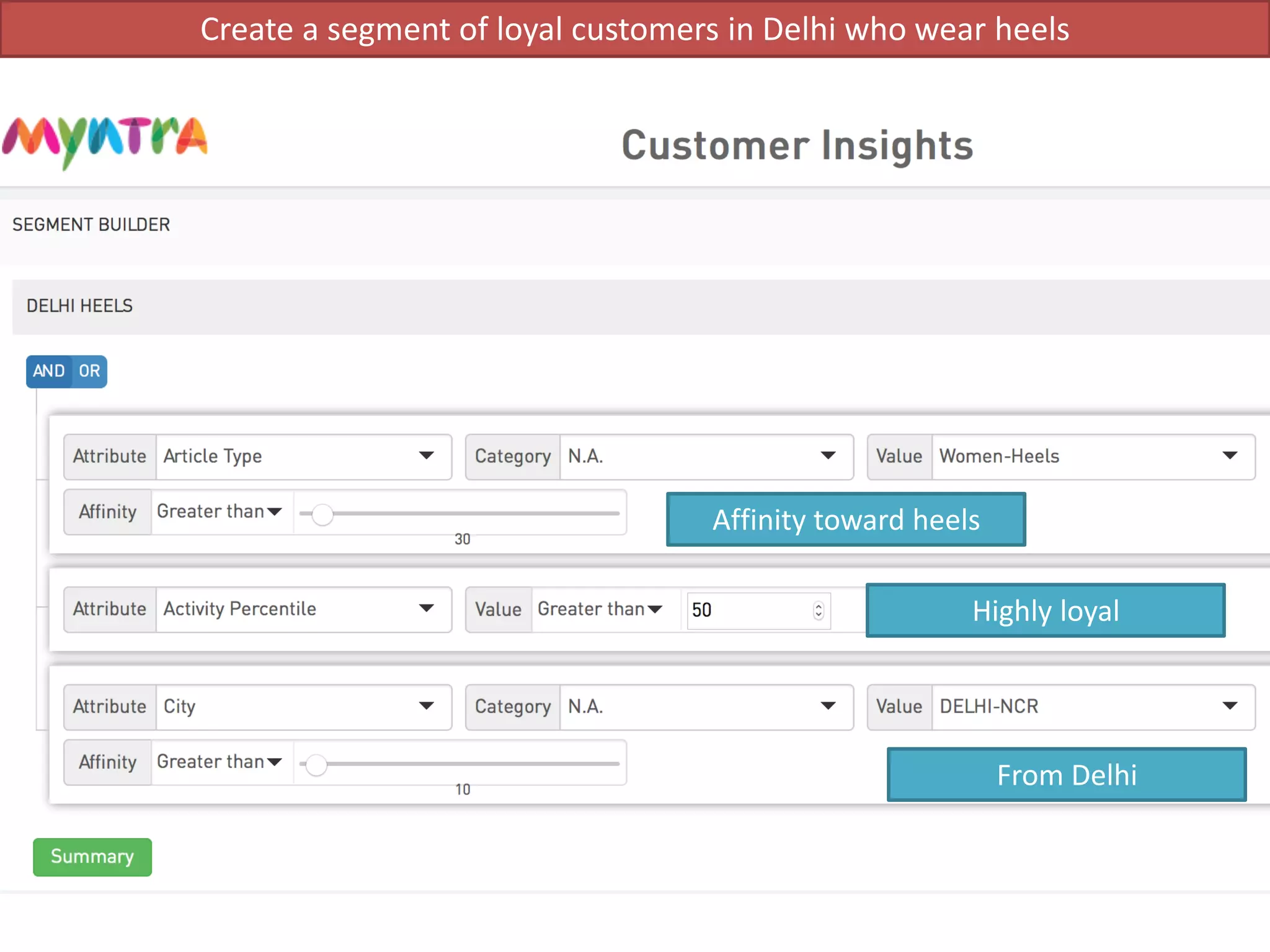
Task: Open the Activity Percentile attribute dropdown
Action: click(x=304, y=609)
